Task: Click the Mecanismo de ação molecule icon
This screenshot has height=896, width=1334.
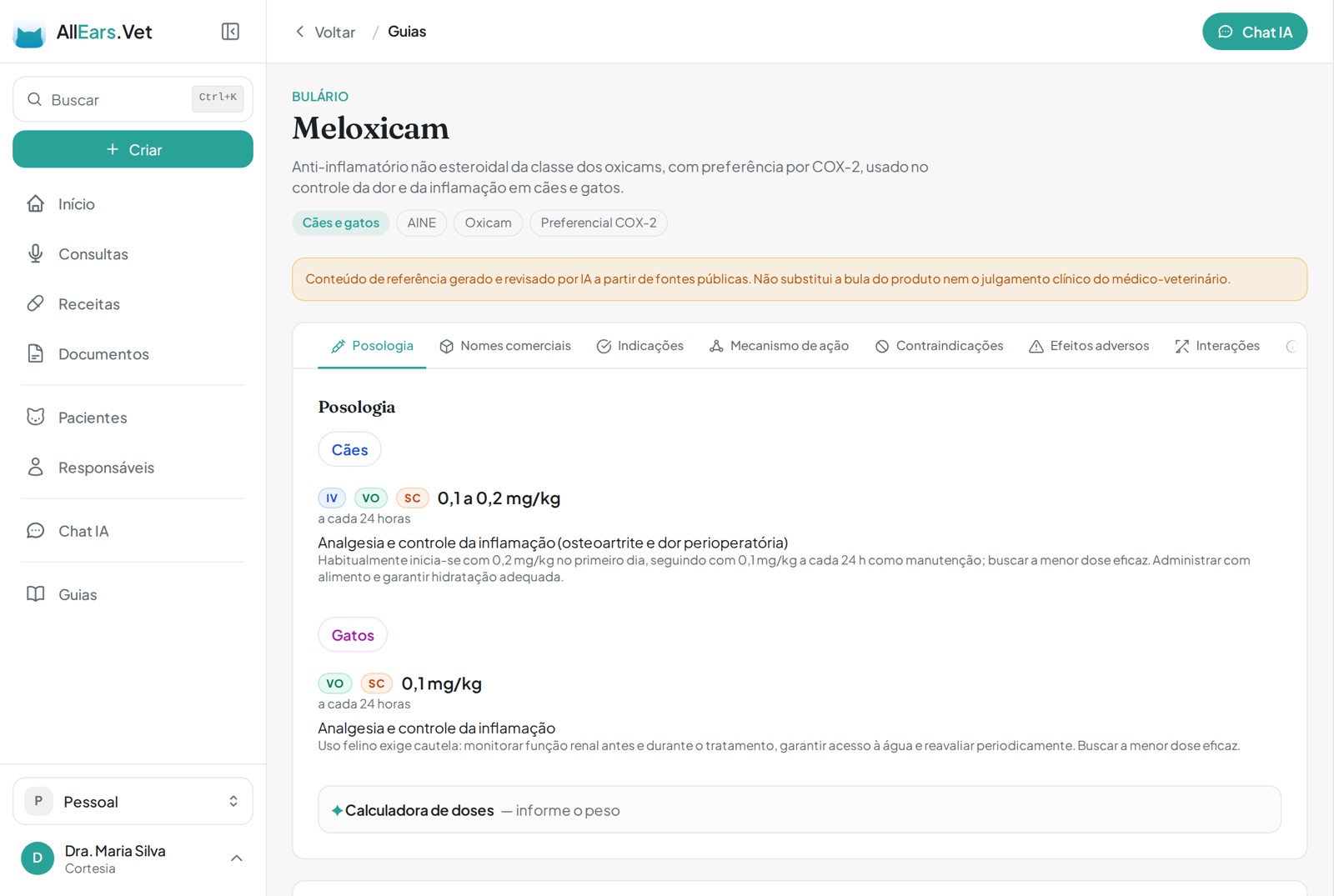Action: (x=716, y=346)
